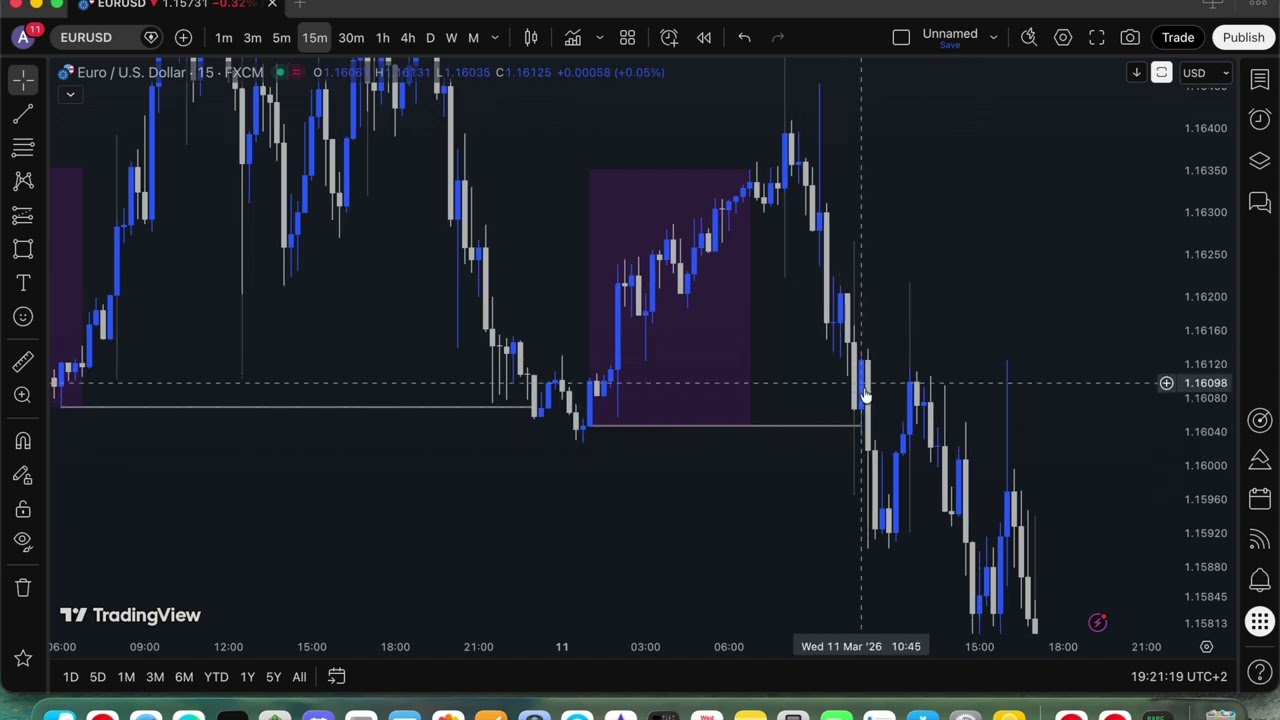This screenshot has height=720, width=1280.
Task: Open the layout setup square icon
Action: 901,37
